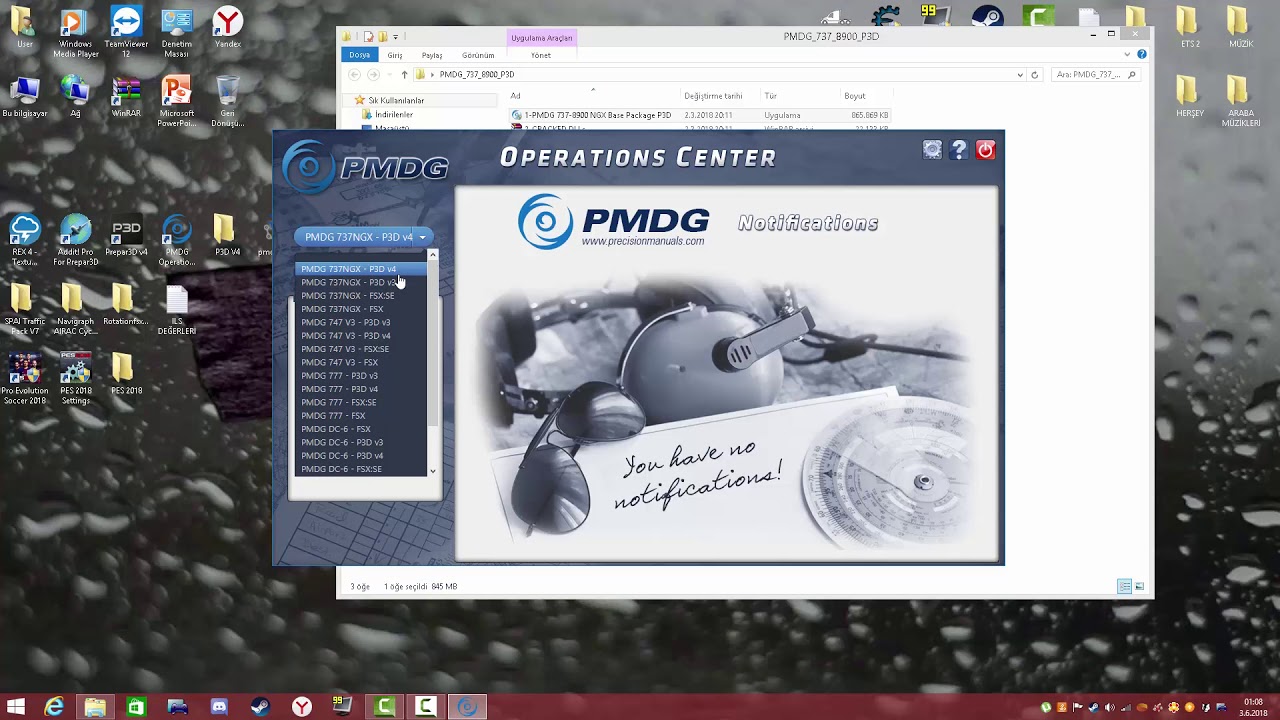The image size is (1280, 720).
Task: Select the WinRAR desktop icon
Action: [x=126, y=98]
